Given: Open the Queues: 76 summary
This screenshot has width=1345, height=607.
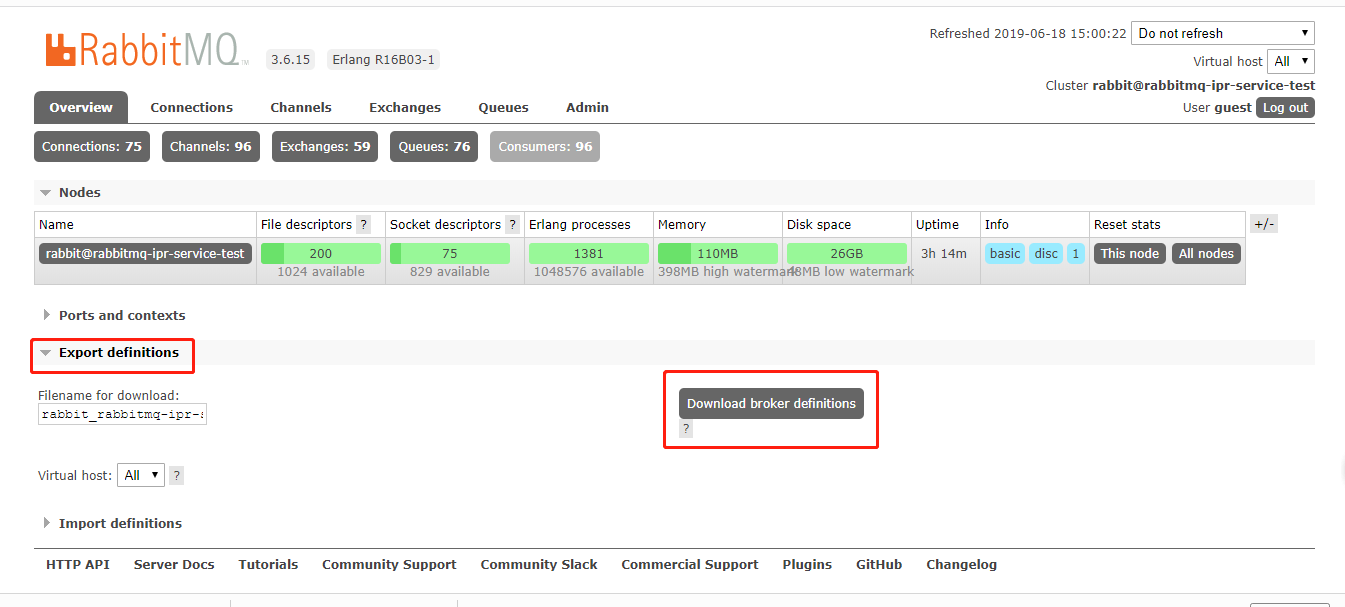Looking at the screenshot, I should (x=434, y=146).
